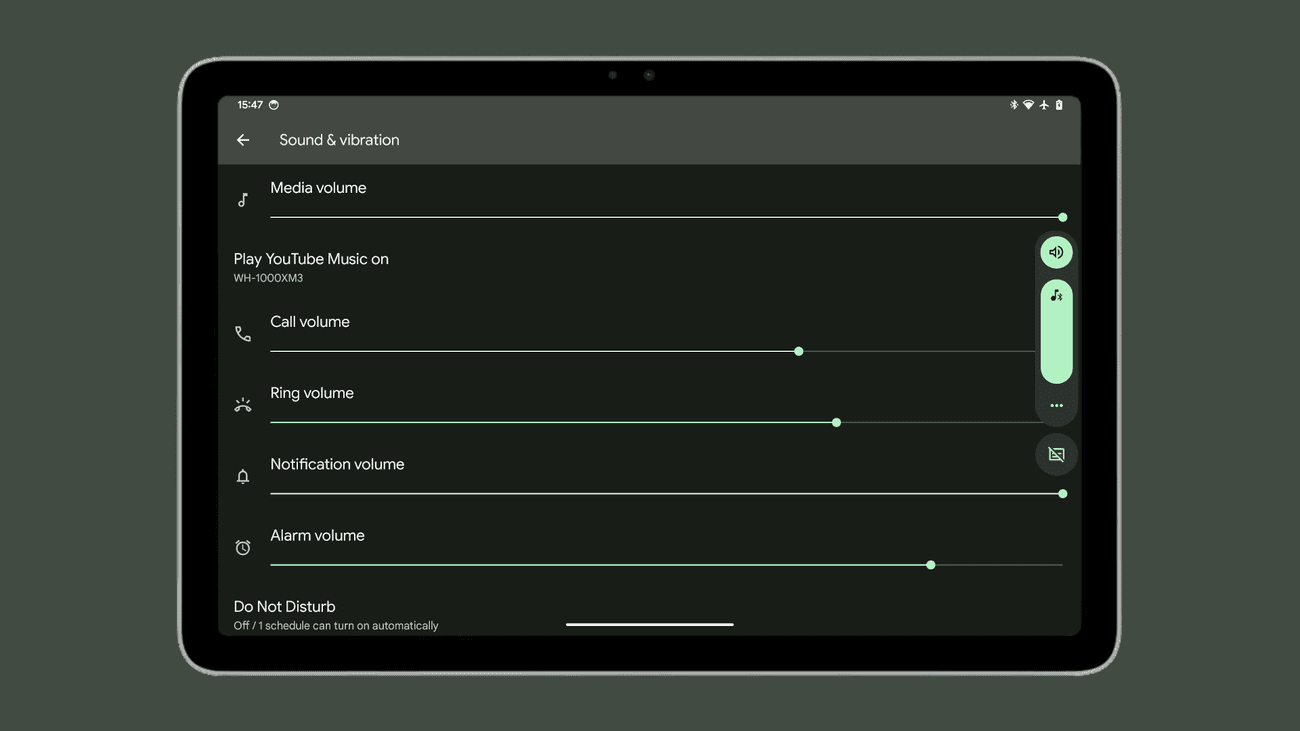Image resolution: width=1300 pixels, height=731 pixels.
Task: Tap the ringer speaker icon in volume panel
Action: (1056, 253)
